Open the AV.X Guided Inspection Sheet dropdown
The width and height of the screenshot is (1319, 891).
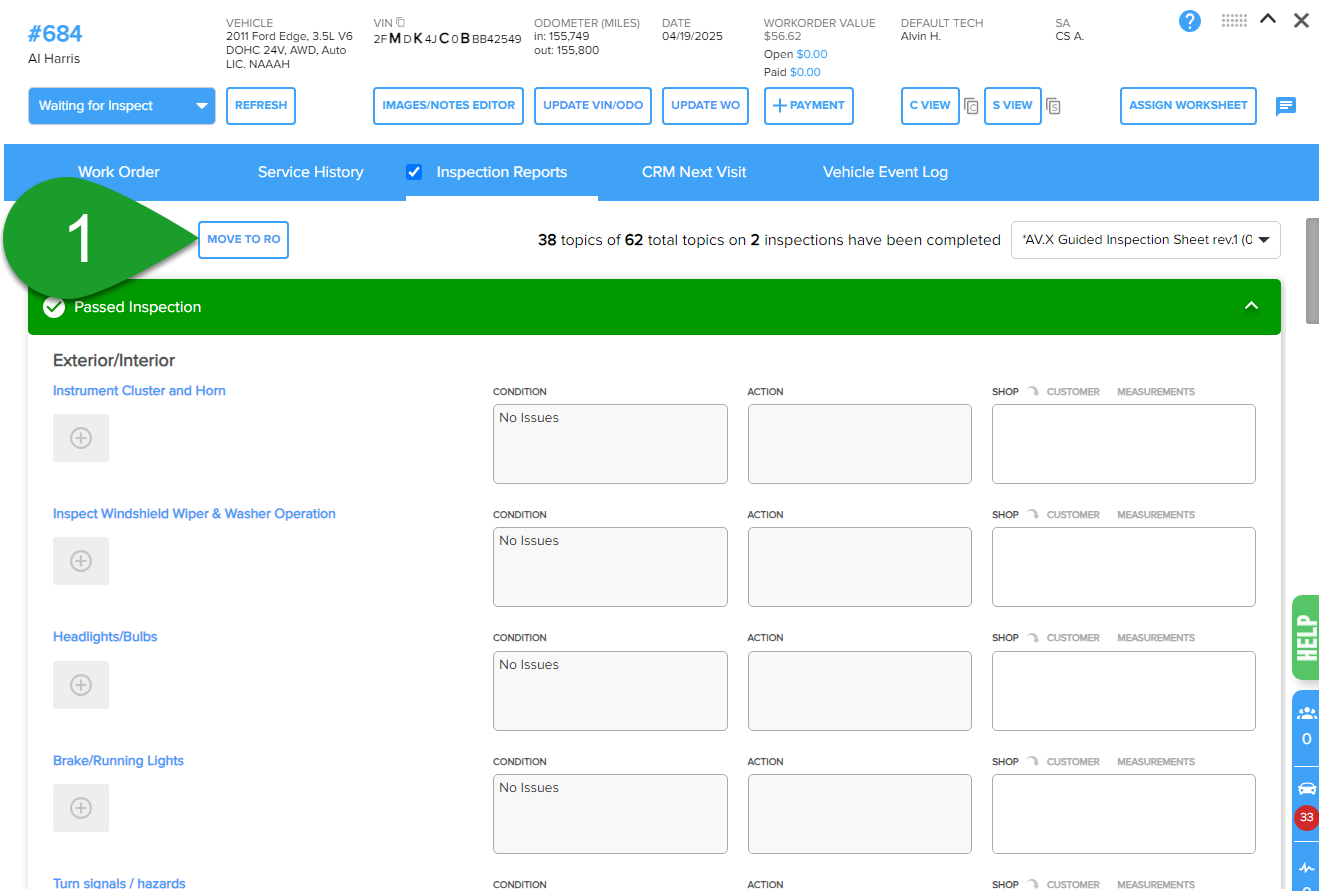tap(1145, 240)
